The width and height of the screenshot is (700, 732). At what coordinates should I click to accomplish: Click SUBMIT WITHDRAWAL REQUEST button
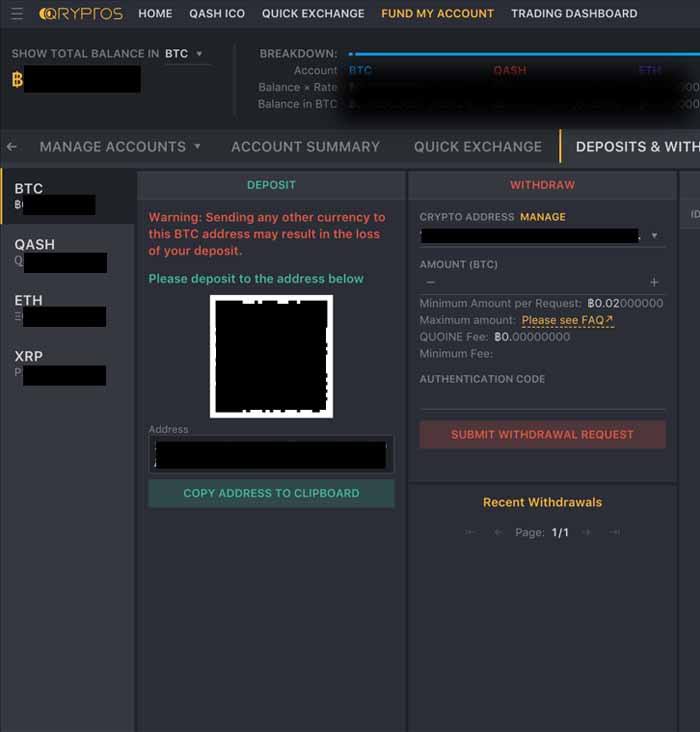pyautogui.click(x=542, y=435)
